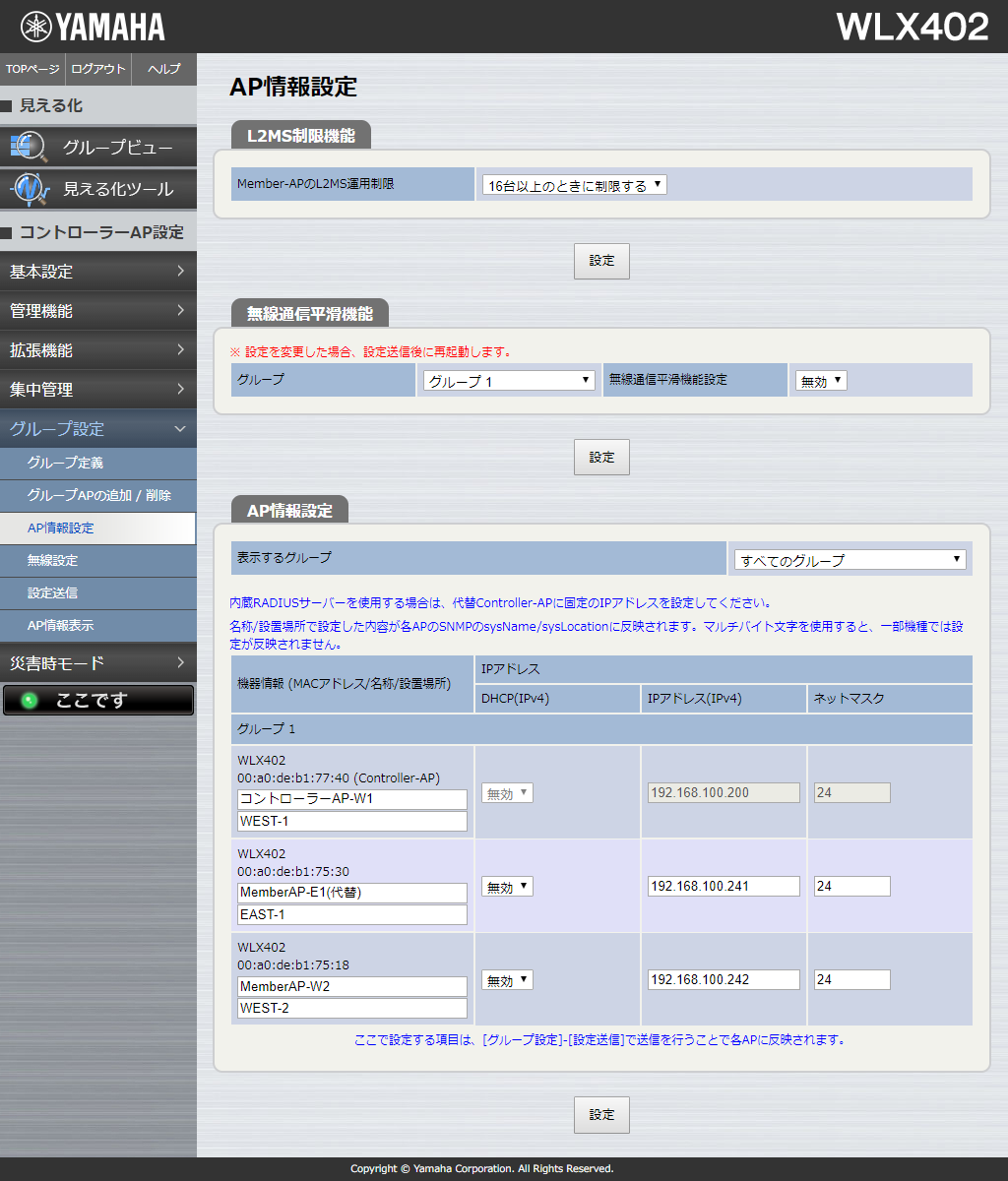Image resolution: width=1008 pixels, height=1181 pixels.
Task: Expand the Basic Settings menu chevron
Action: pyautogui.click(x=180, y=272)
